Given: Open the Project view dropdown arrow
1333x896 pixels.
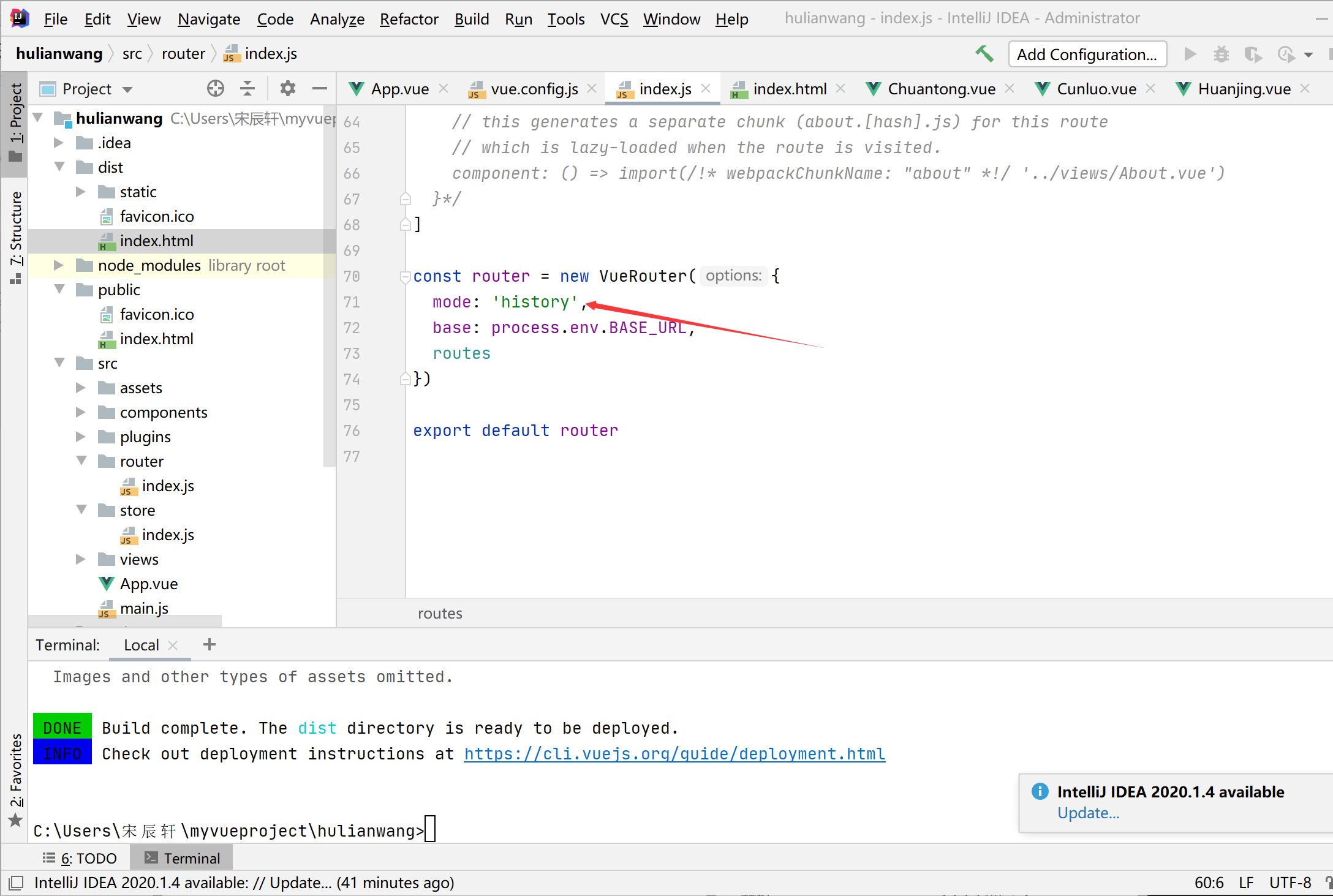Looking at the screenshot, I should point(127,89).
